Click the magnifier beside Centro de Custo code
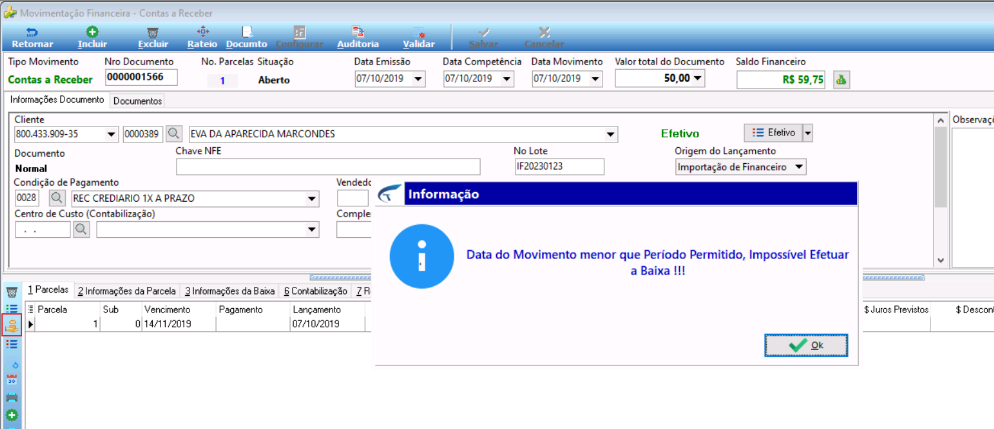The height and width of the screenshot is (429, 994). click(x=81, y=229)
